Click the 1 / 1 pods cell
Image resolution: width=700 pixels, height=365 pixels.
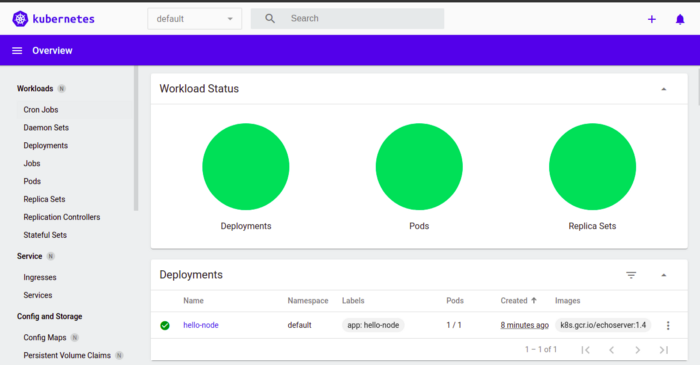point(454,325)
